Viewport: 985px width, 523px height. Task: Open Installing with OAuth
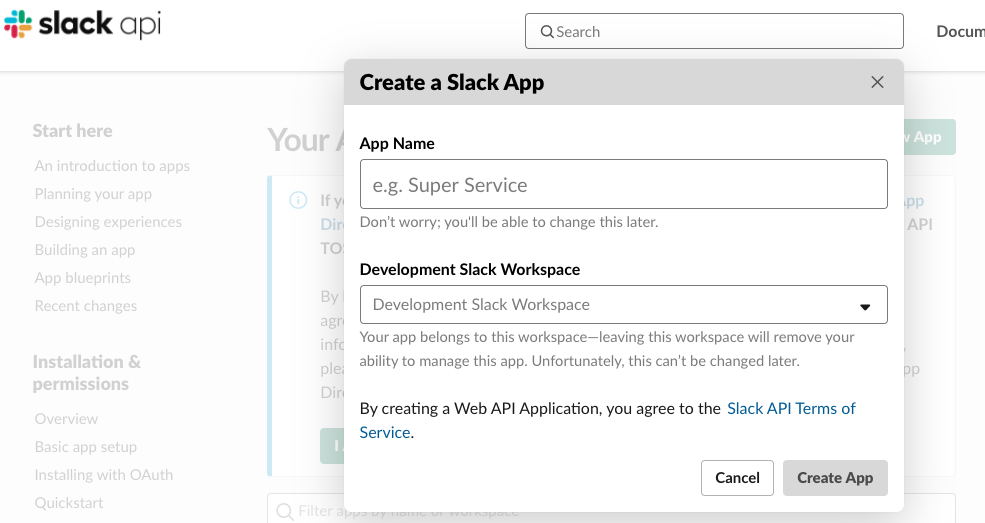point(104,475)
